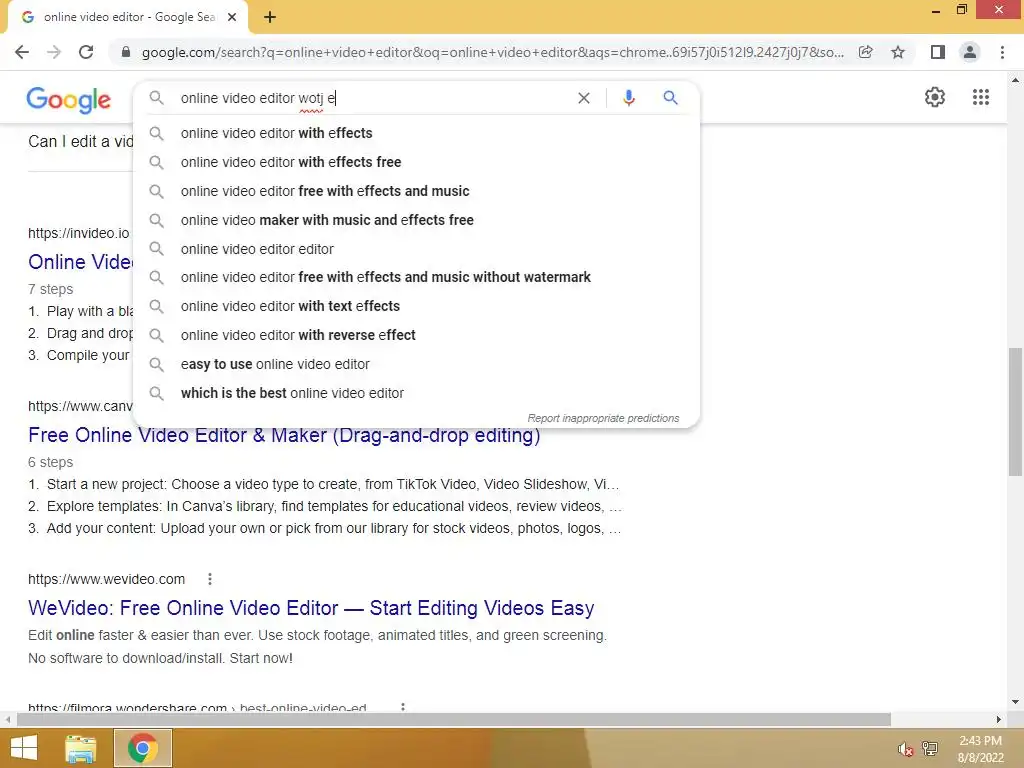The width and height of the screenshot is (1024, 768).
Task: Bookmark this page with the star
Action: tap(898, 52)
